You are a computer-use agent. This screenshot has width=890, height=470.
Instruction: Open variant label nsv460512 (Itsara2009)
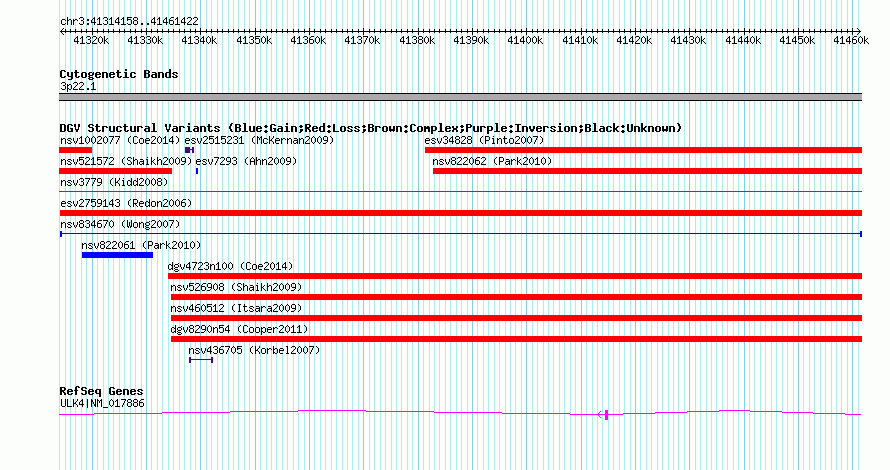tap(236, 308)
